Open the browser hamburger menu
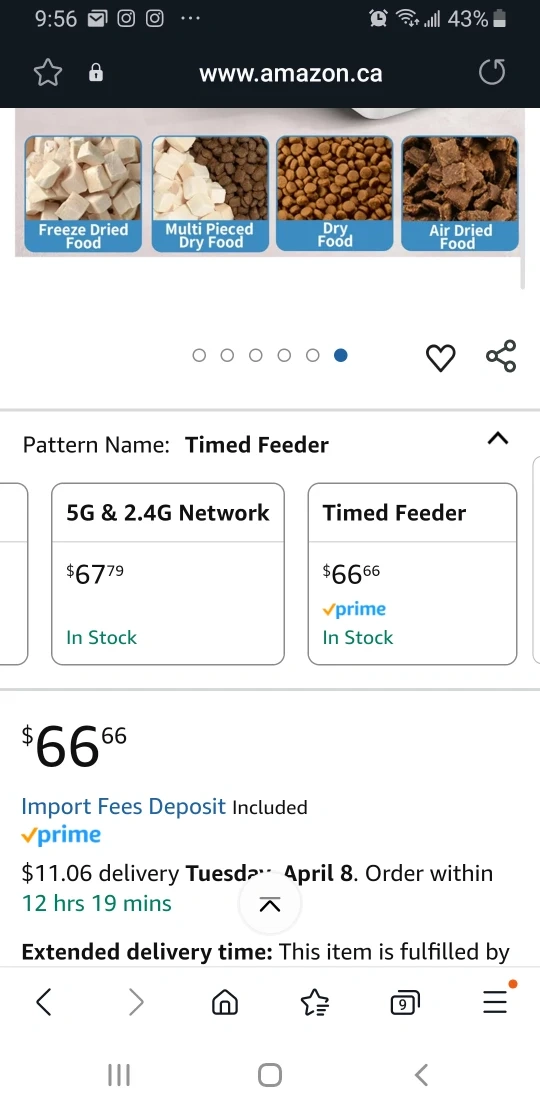Viewport: 540px width, 1110px height. [495, 1002]
